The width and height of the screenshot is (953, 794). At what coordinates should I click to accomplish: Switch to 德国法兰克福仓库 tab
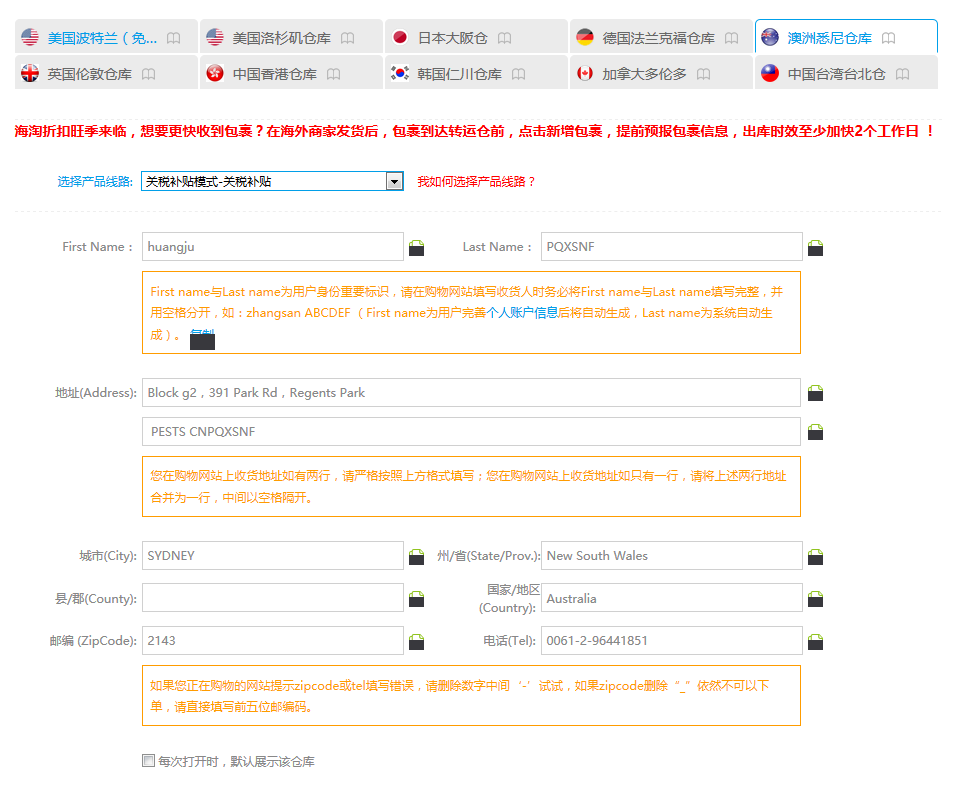(x=657, y=38)
